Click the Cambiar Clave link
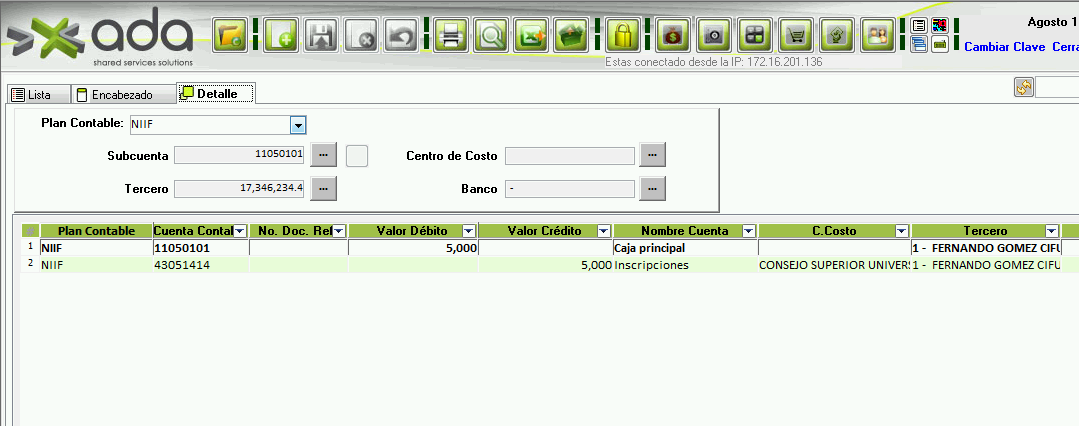This screenshot has width=1079, height=426. coord(1004,47)
